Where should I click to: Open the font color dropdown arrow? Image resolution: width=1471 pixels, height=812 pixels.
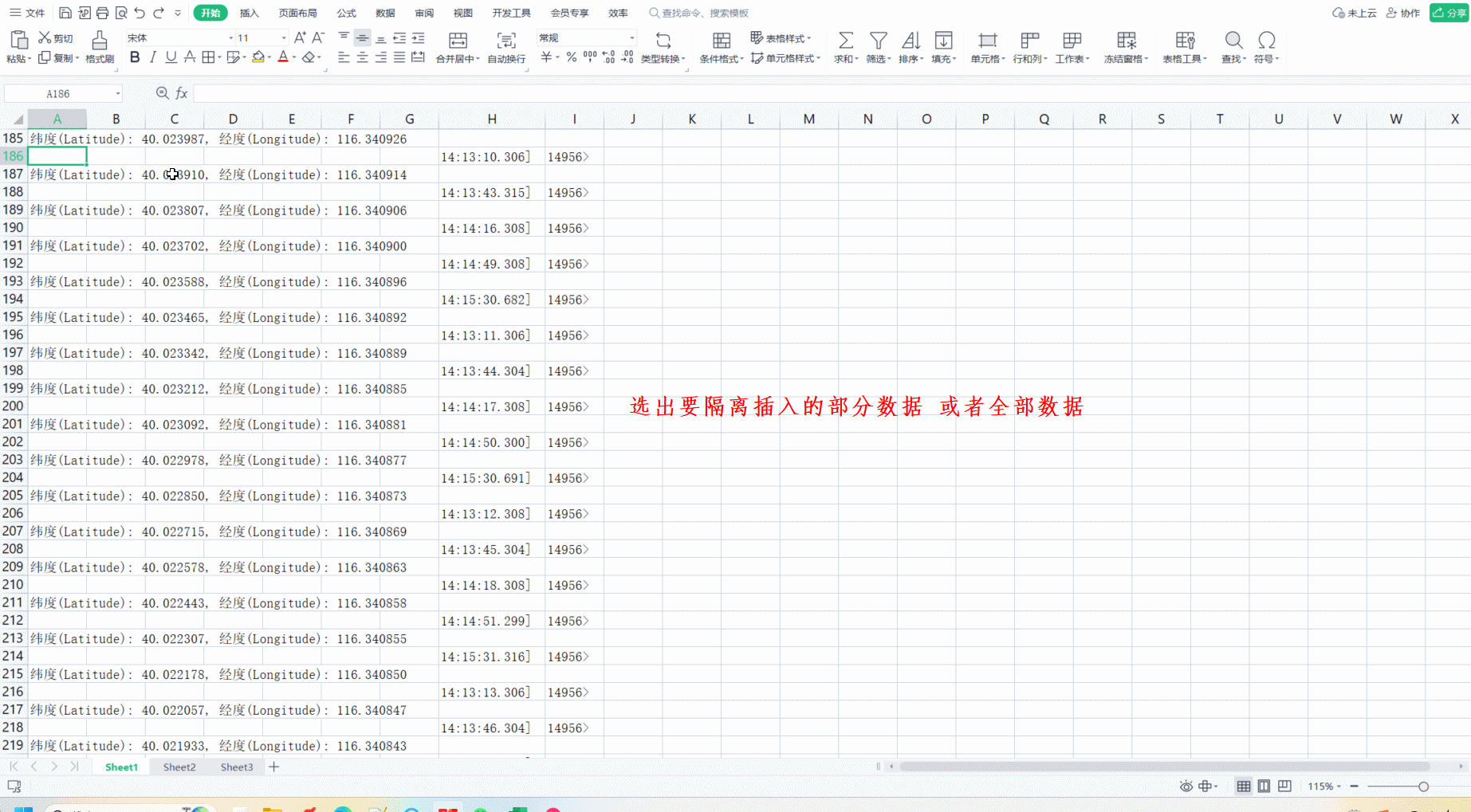coord(293,57)
